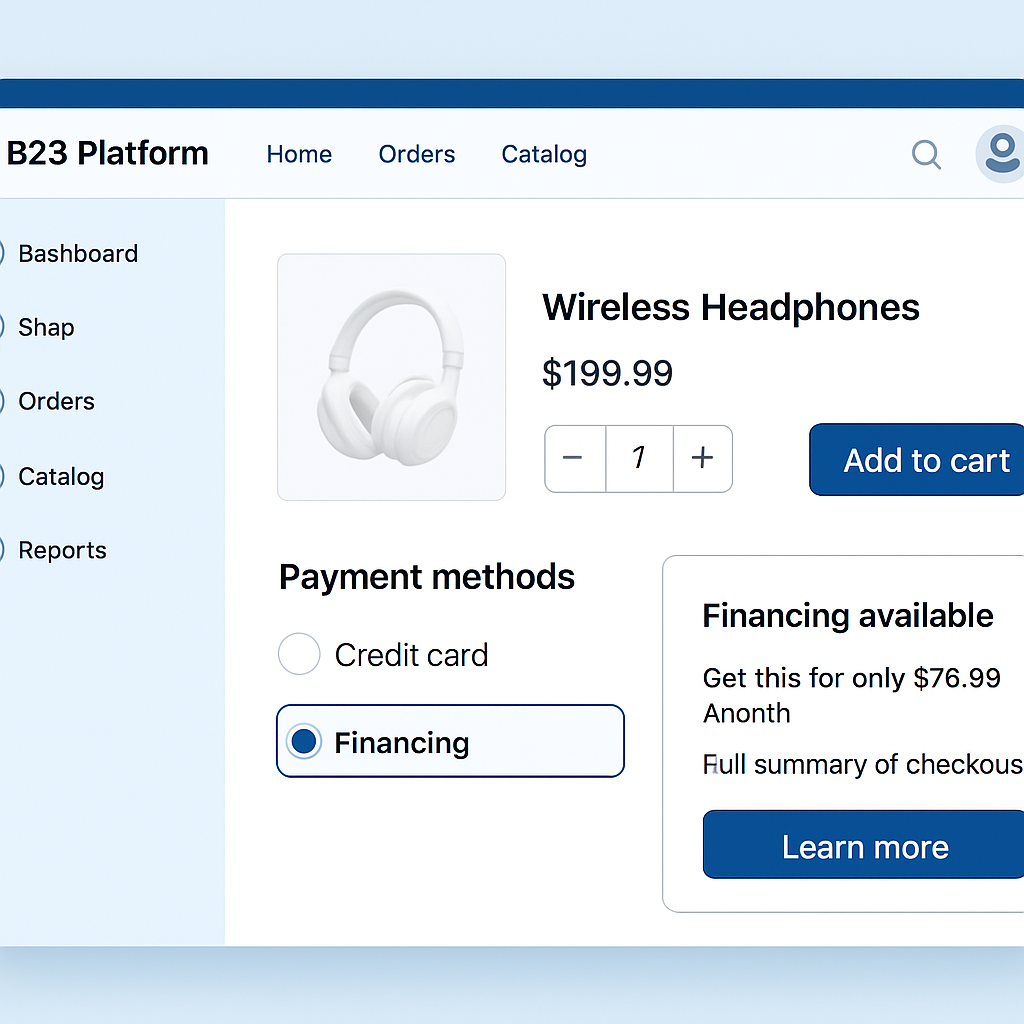Click the Add to cart button
Screen dimensions: 1024x1024
coord(917,460)
